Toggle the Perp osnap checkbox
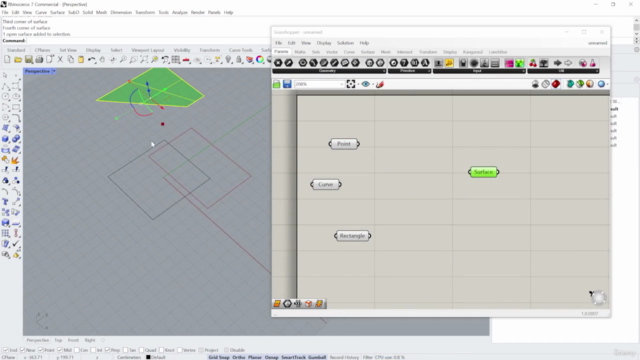640x360 pixels. pos(107,350)
